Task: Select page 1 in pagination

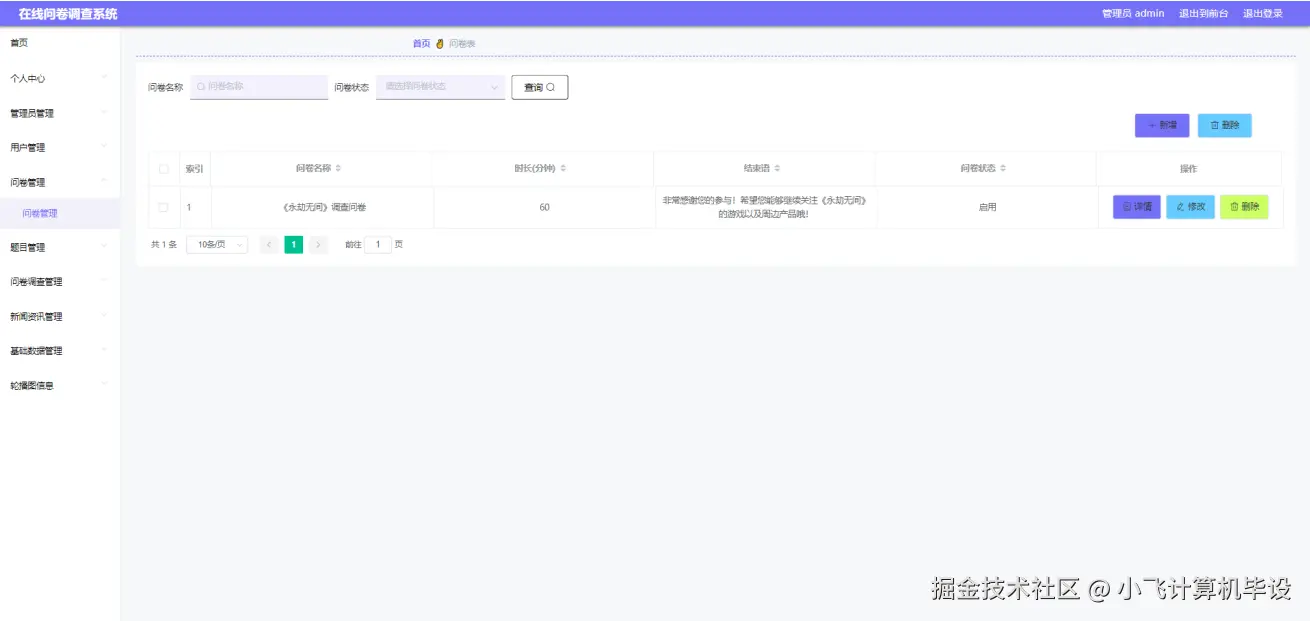Action: pyautogui.click(x=294, y=244)
